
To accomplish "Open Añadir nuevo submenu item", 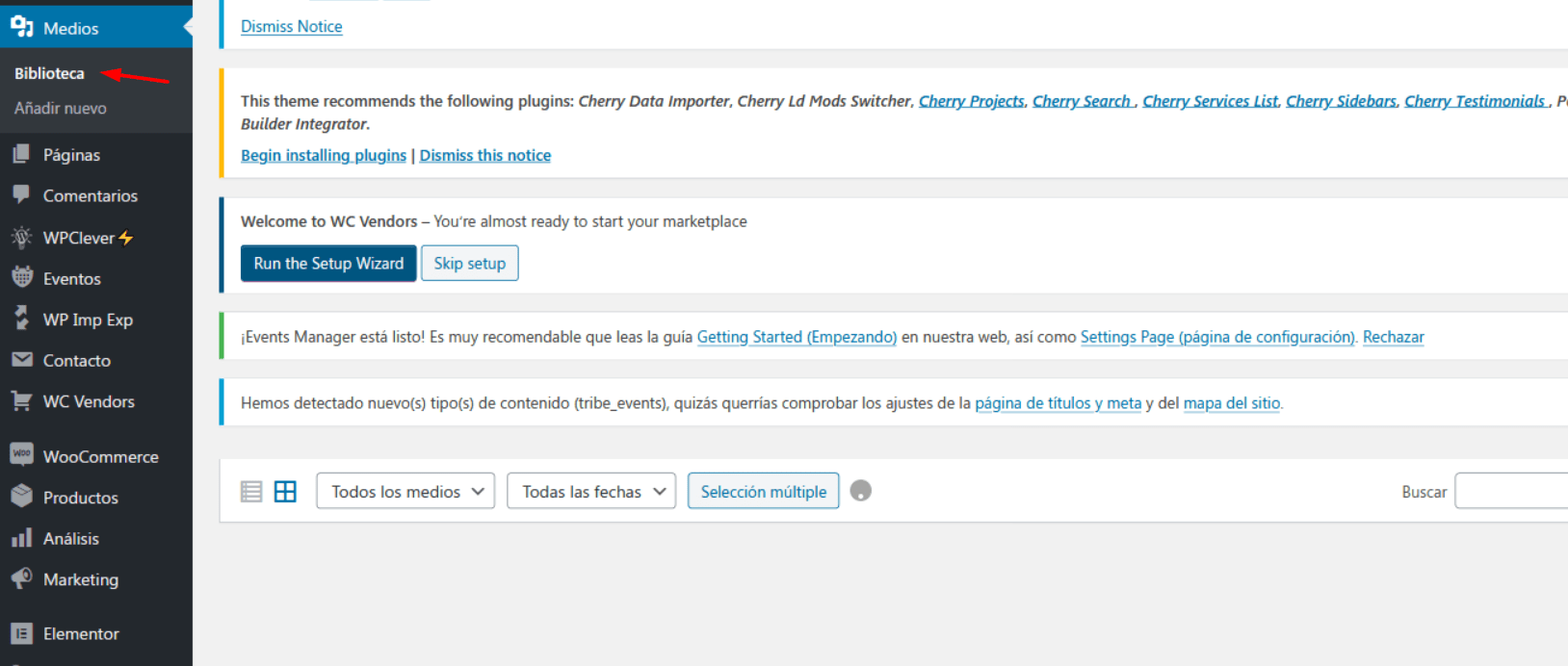I will pos(60,108).
